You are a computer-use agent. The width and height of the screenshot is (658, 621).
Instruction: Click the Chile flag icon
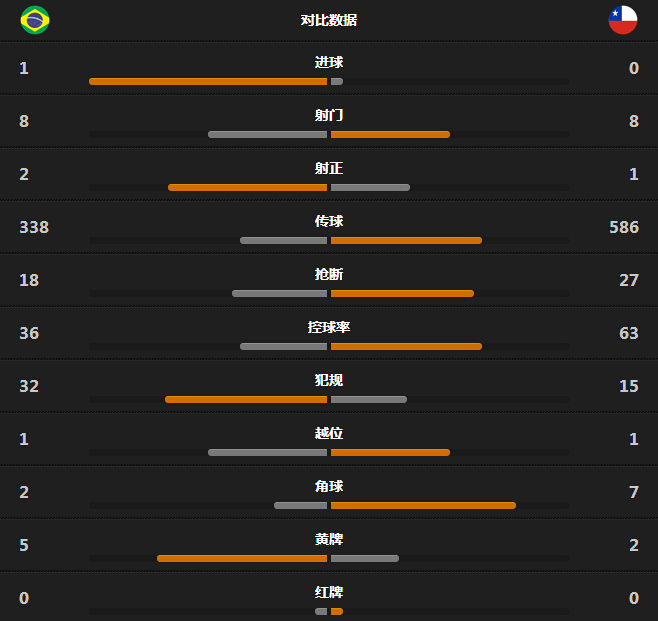click(x=623, y=20)
